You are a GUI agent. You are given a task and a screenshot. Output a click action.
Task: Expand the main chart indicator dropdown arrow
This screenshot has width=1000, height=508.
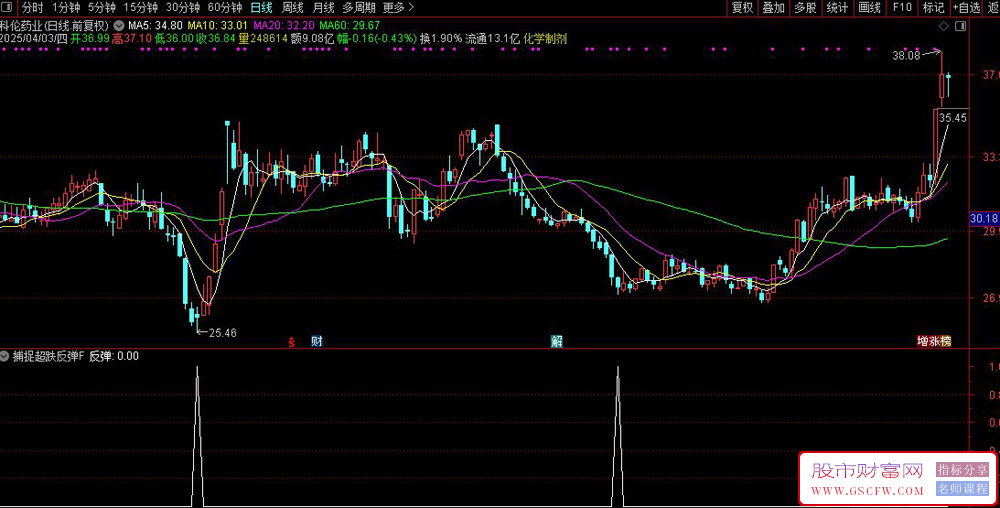[x=119, y=25]
